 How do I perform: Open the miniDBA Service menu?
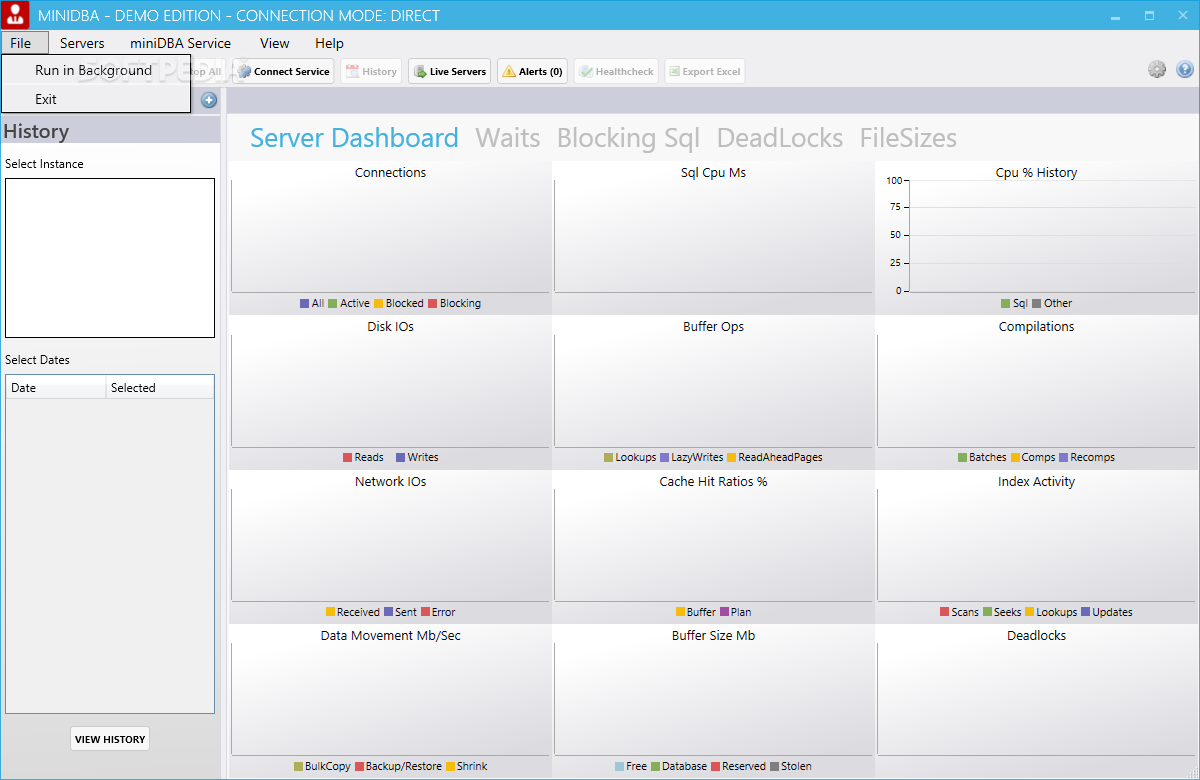pyautogui.click(x=180, y=43)
